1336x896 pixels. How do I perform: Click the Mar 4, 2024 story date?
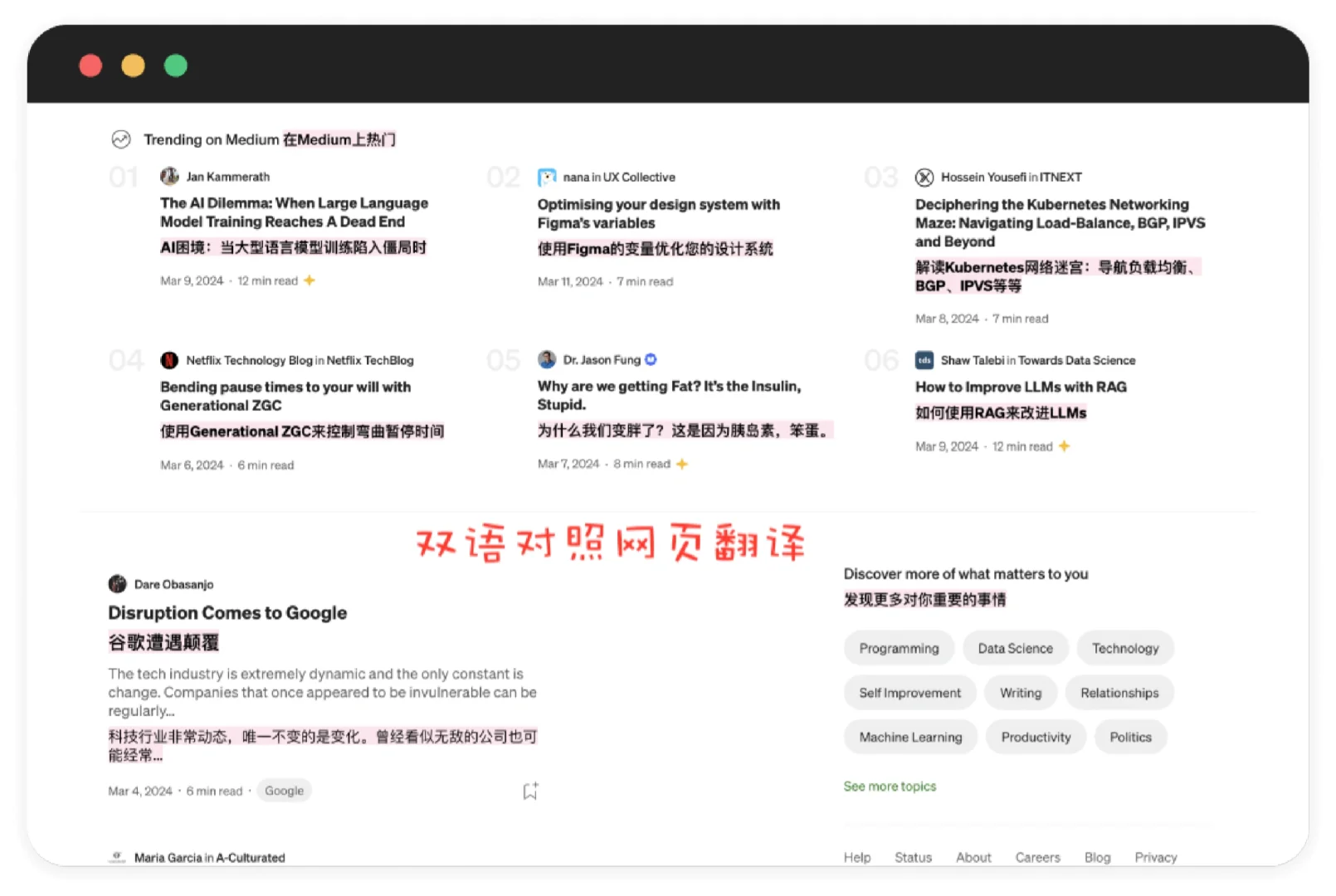tap(140, 791)
